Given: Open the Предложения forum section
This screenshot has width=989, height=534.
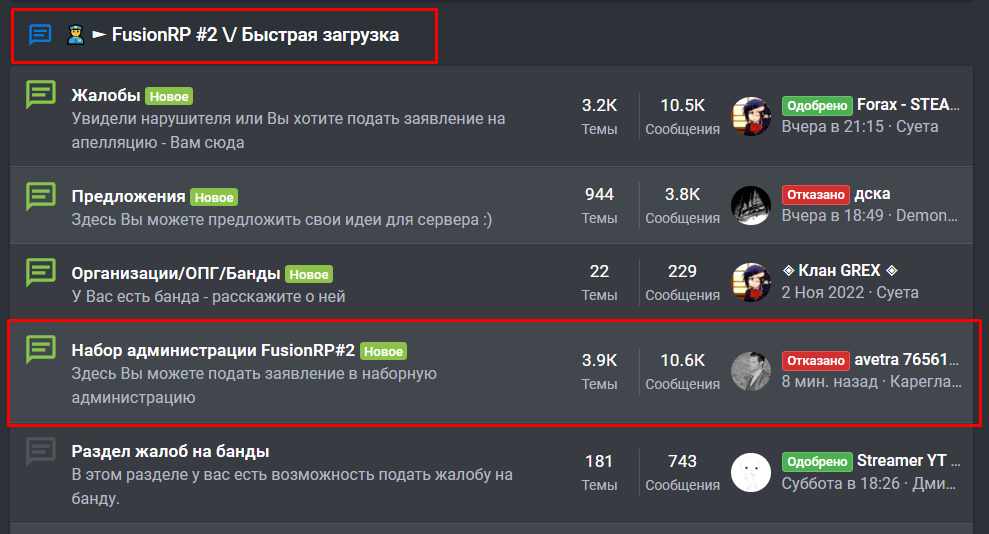Looking at the screenshot, I should [x=128, y=196].
